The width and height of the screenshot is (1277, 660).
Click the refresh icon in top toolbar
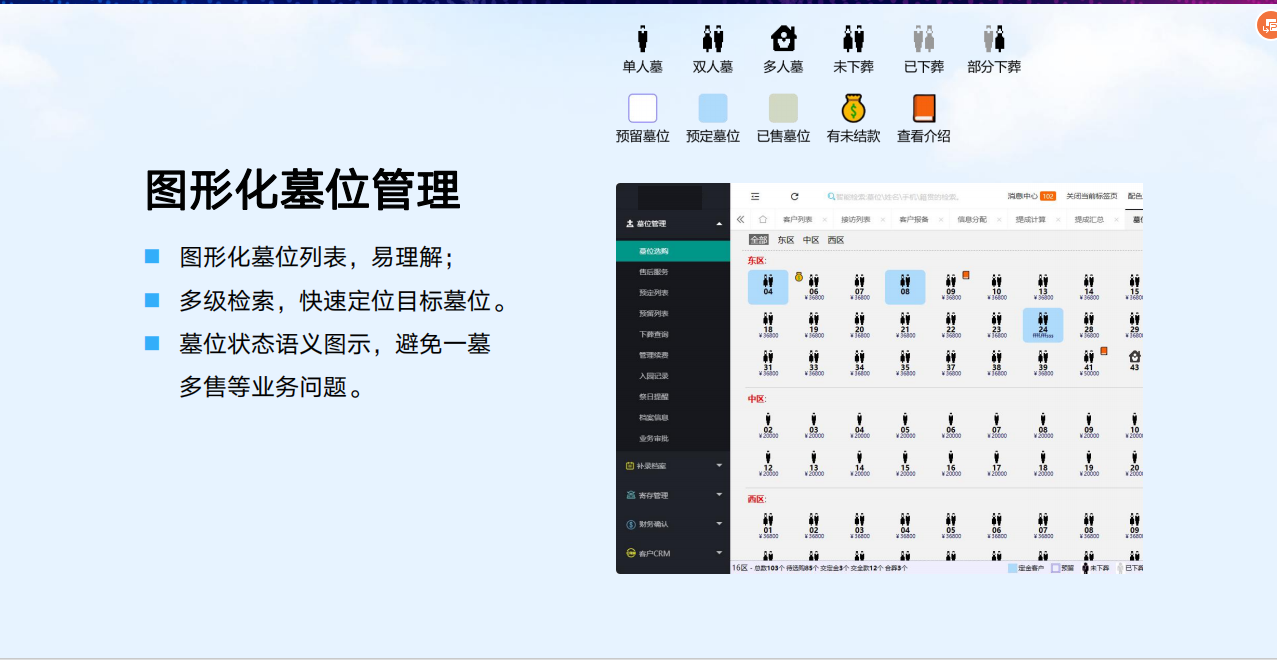[795, 197]
